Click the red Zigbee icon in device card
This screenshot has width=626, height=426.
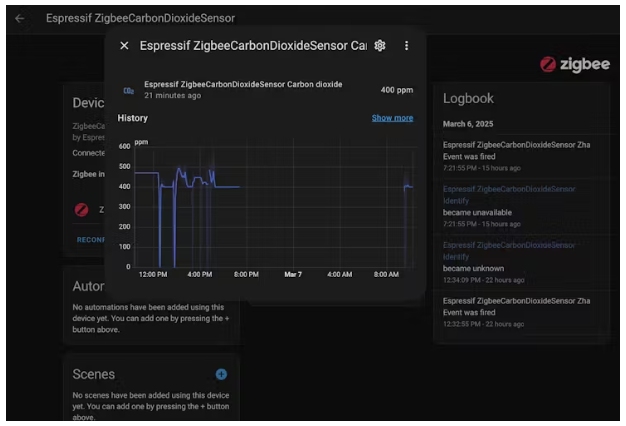[82, 210]
